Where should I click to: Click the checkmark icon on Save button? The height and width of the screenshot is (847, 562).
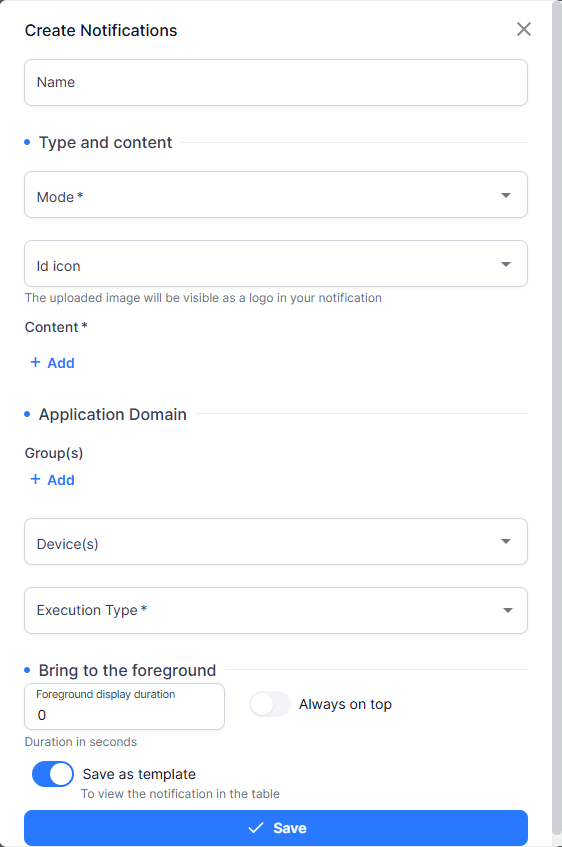256,828
